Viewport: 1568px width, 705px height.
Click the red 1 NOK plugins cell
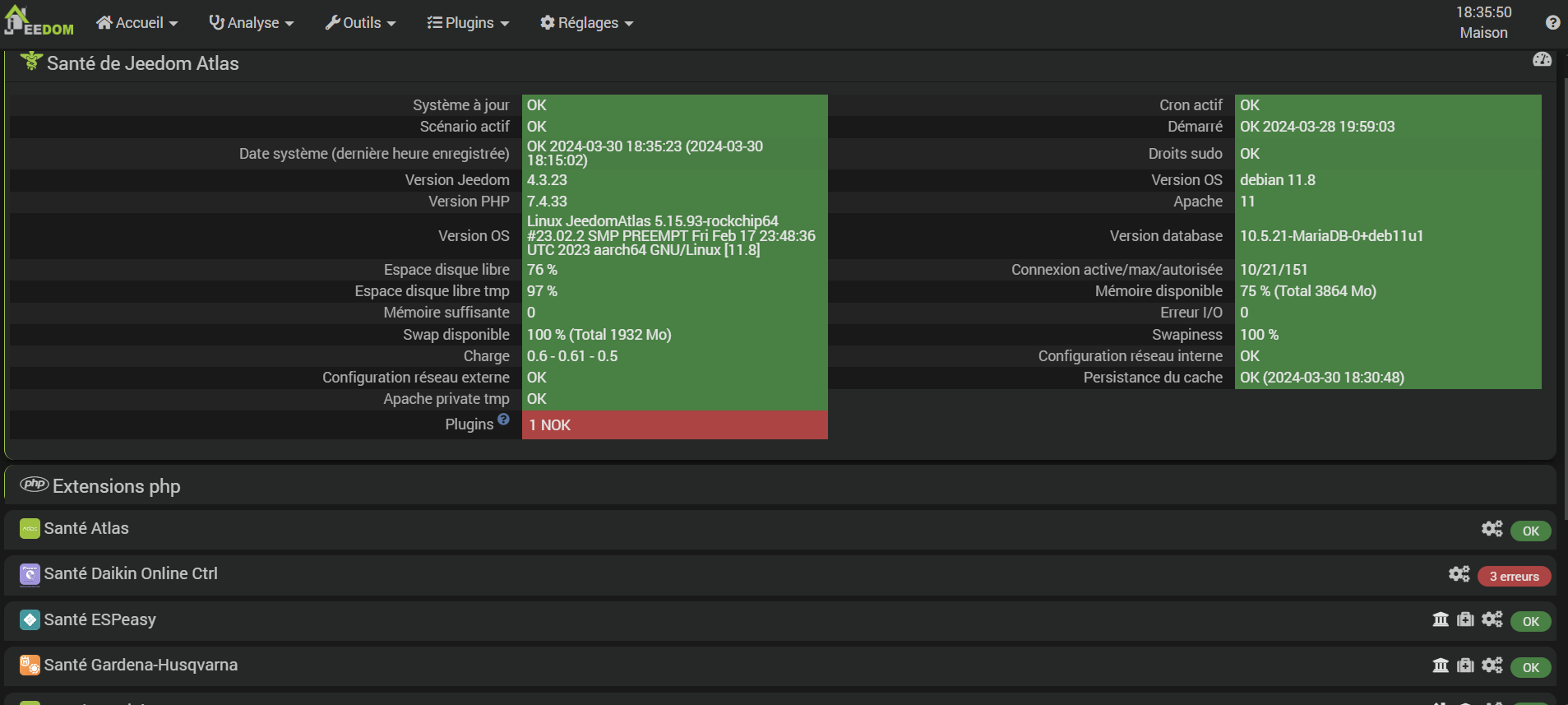point(674,425)
